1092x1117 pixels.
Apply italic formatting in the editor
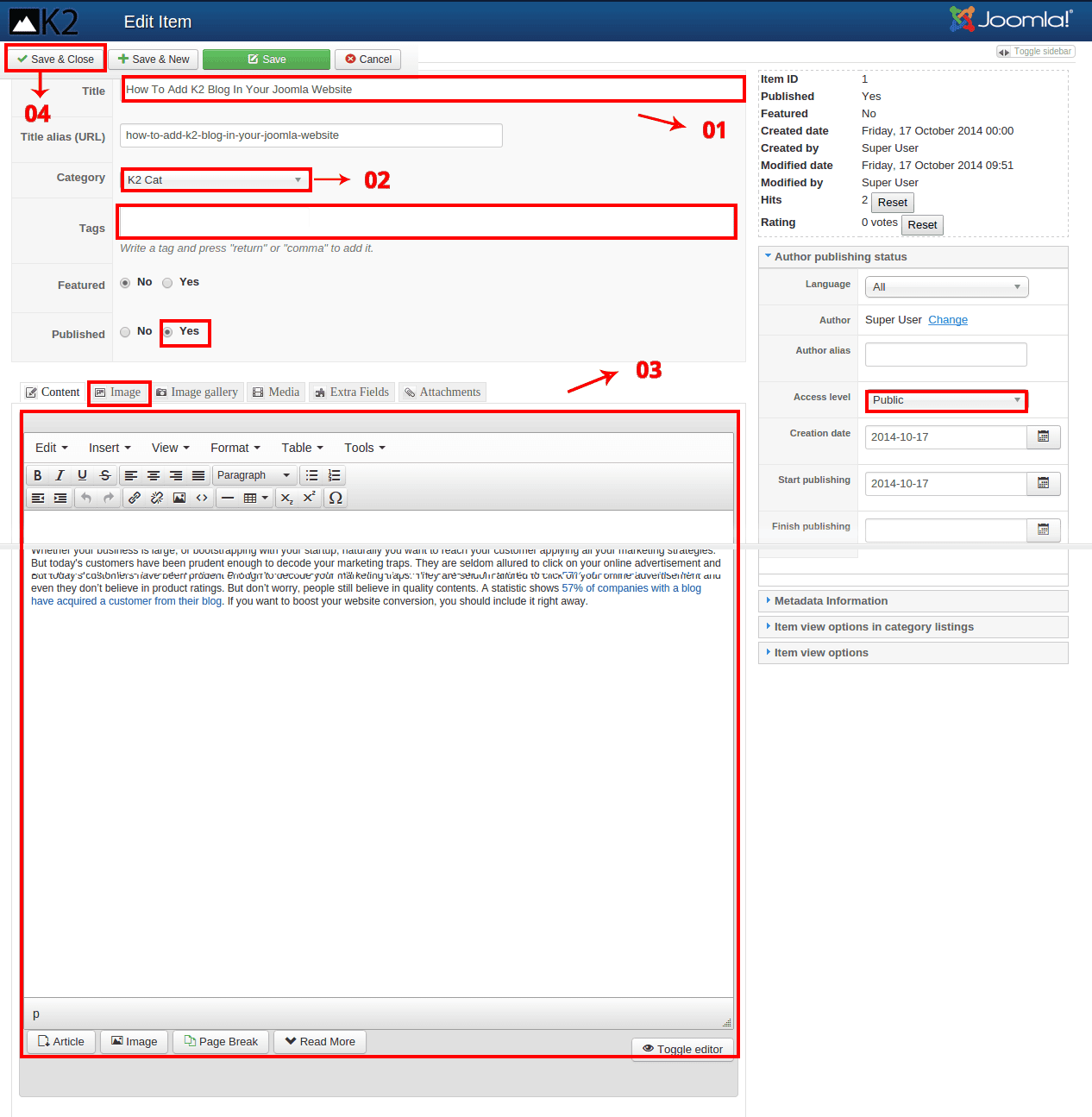point(60,475)
